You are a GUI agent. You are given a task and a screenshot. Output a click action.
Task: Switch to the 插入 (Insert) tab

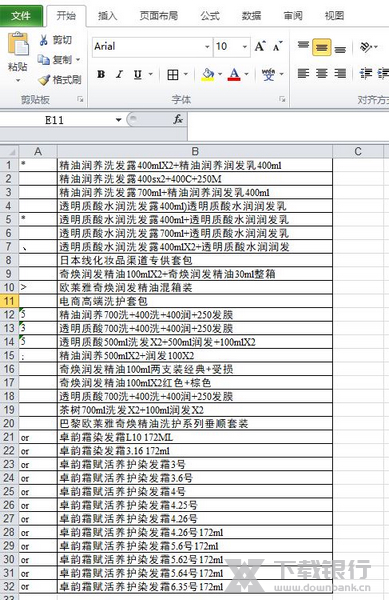[x=107, y=16]
